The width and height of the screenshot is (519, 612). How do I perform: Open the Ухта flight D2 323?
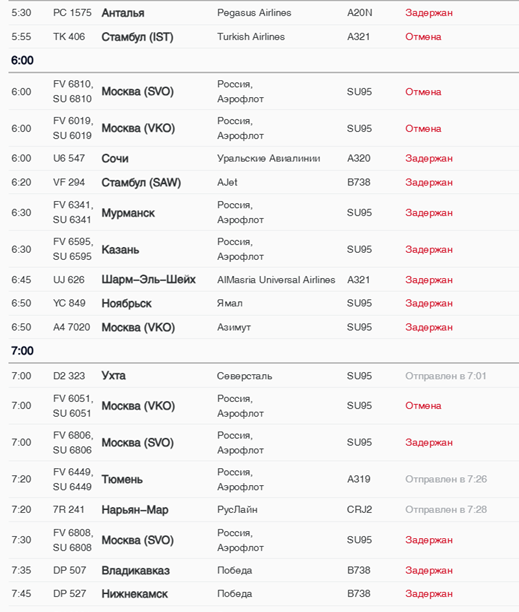tap(263, 376)
